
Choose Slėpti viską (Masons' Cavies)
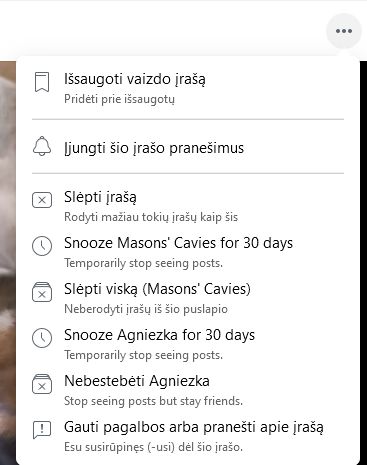pos(188,298)
